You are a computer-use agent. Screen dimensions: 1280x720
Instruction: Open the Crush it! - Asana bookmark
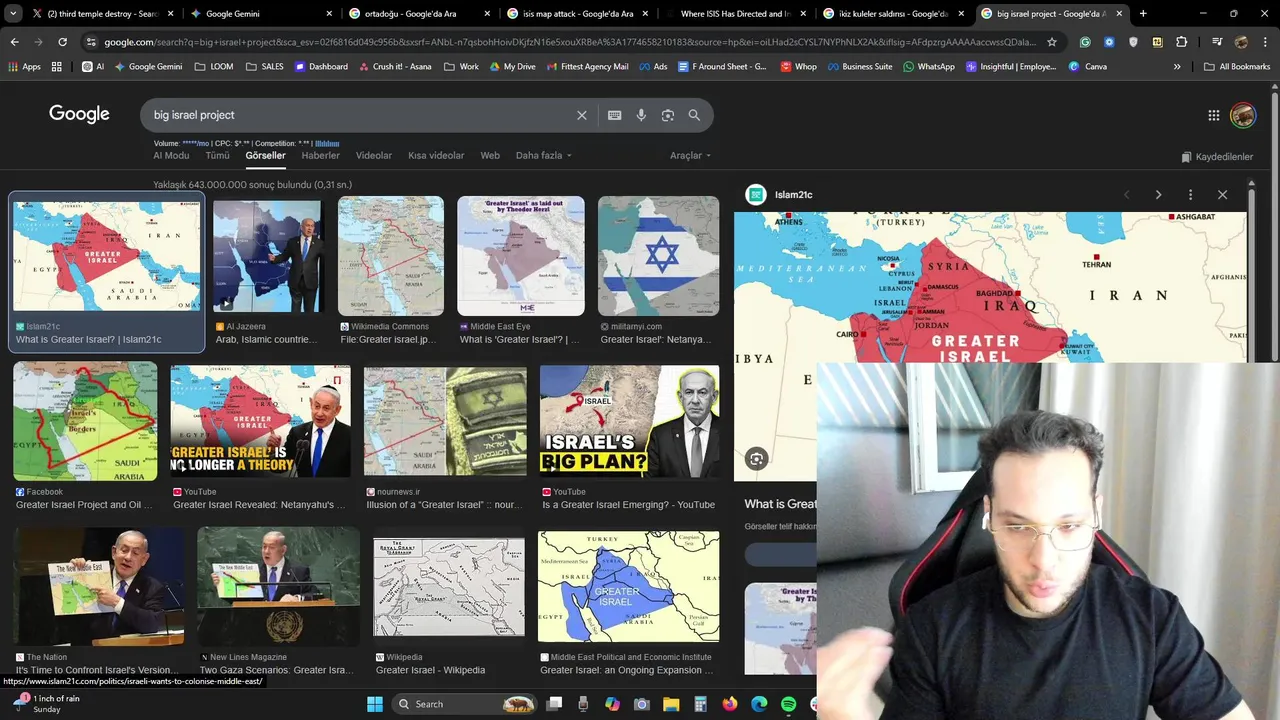pos(396,67)
